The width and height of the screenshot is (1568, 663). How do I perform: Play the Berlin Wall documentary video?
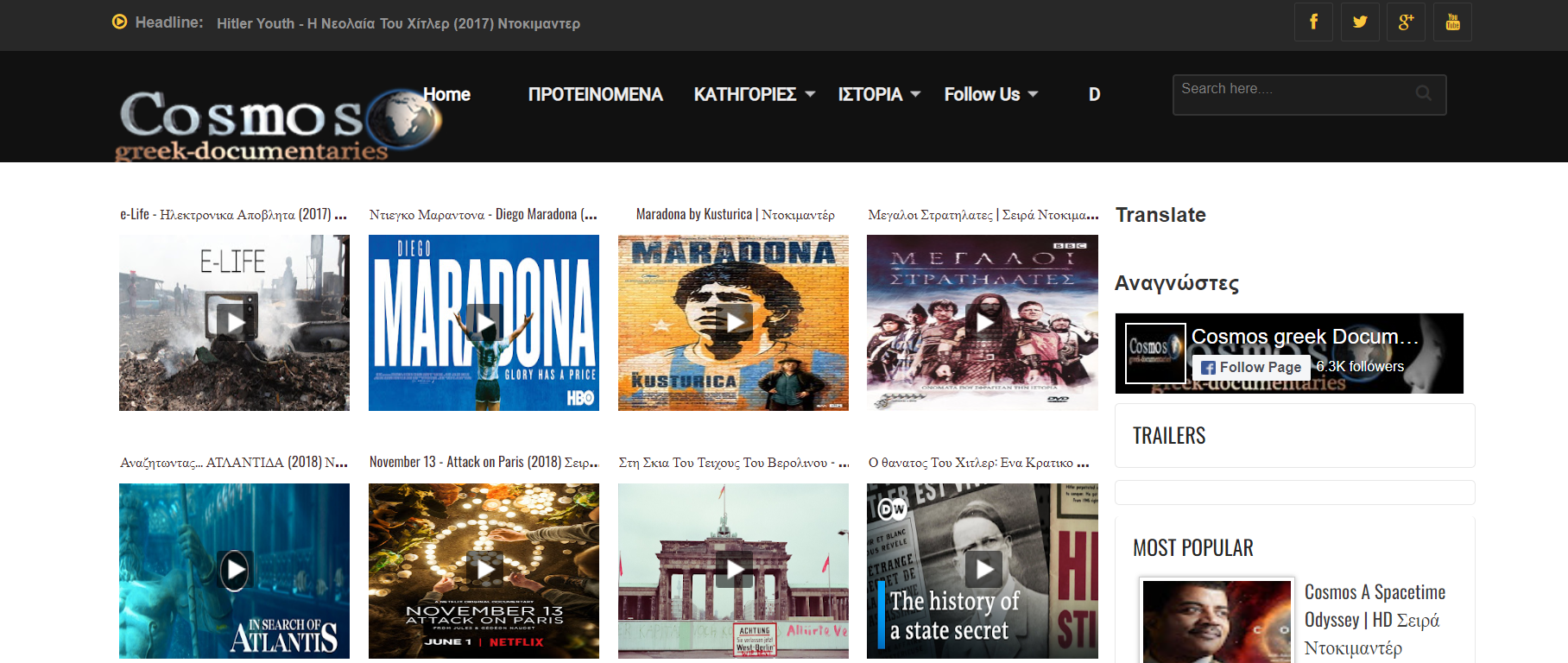733,571
